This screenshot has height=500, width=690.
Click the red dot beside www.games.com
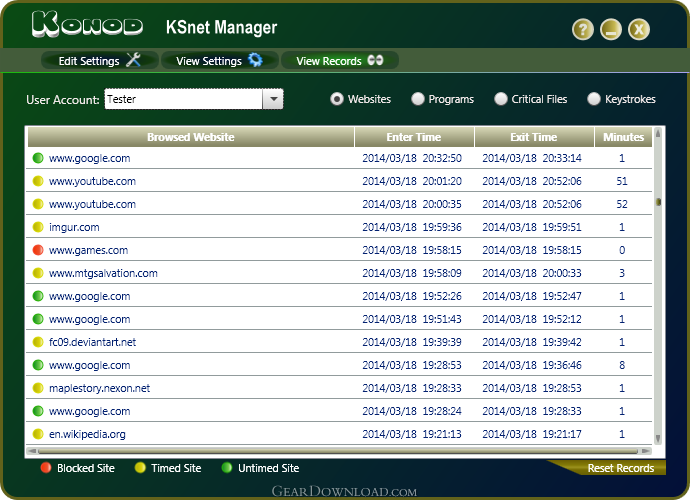click(x=38, y=250)
